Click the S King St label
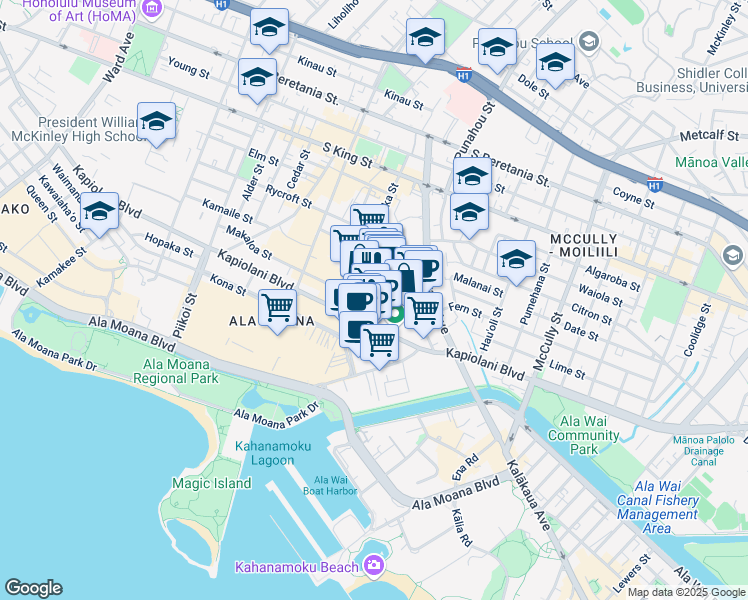748x600 pixels. tap(347, 155)
